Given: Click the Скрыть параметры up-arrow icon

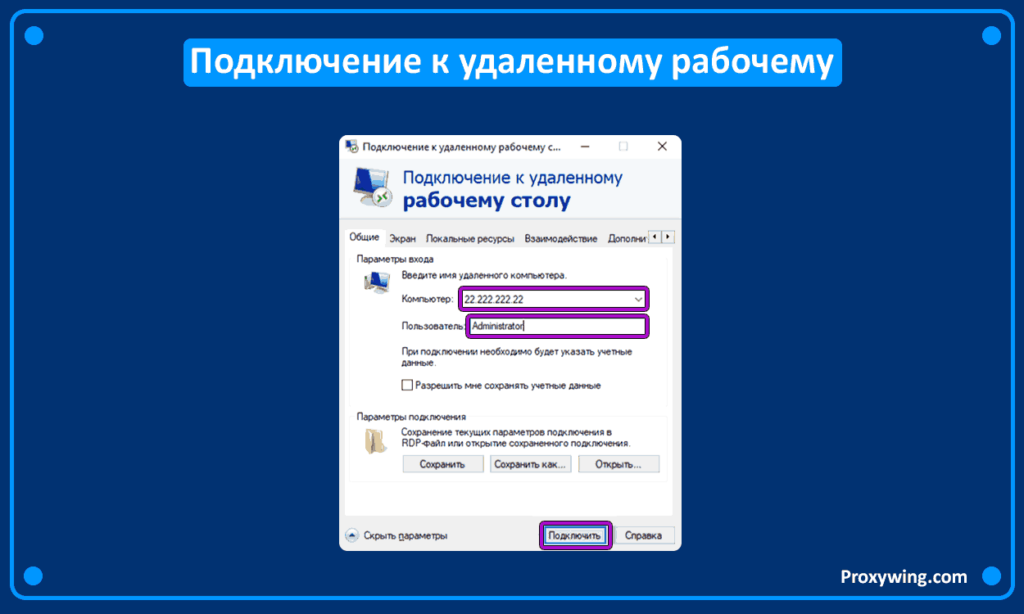Looking at the screenshot, I should point(352,536).
